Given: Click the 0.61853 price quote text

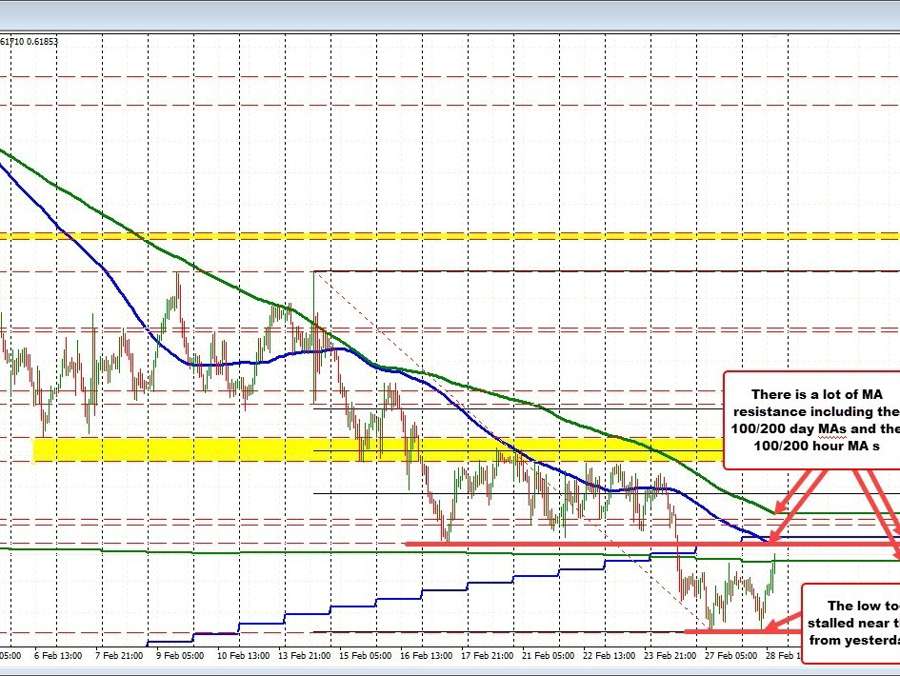Looking at the screenshot, I should pos(40,42).
